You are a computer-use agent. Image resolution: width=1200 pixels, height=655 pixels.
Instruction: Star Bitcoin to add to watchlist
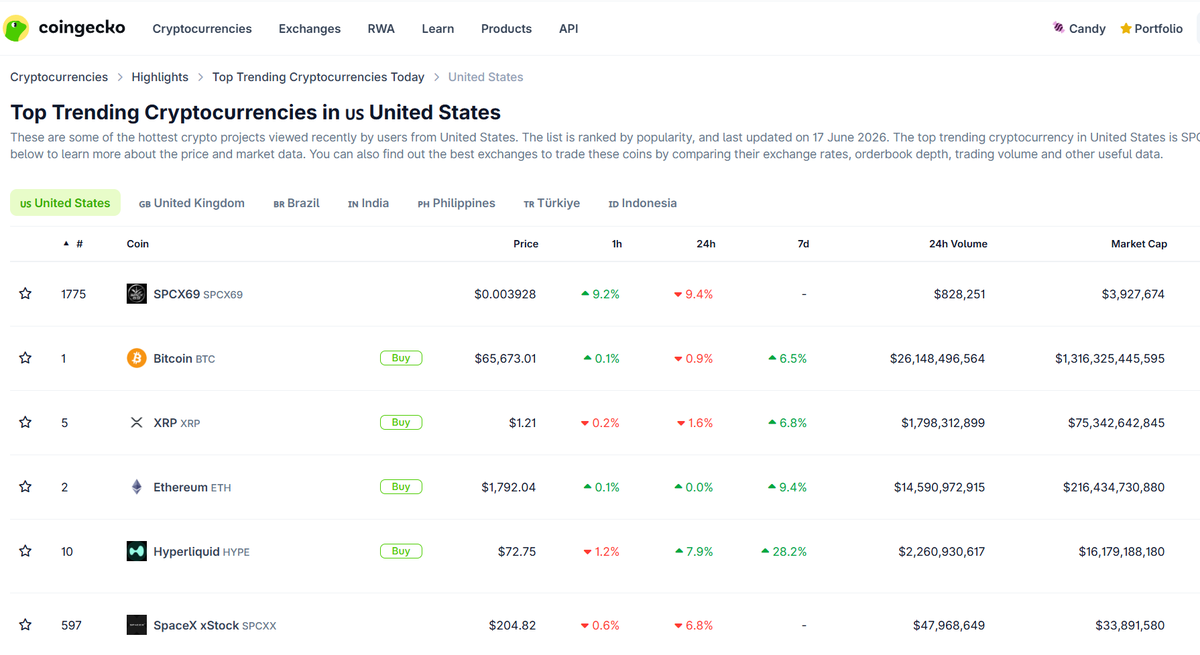tap(25, 358)
